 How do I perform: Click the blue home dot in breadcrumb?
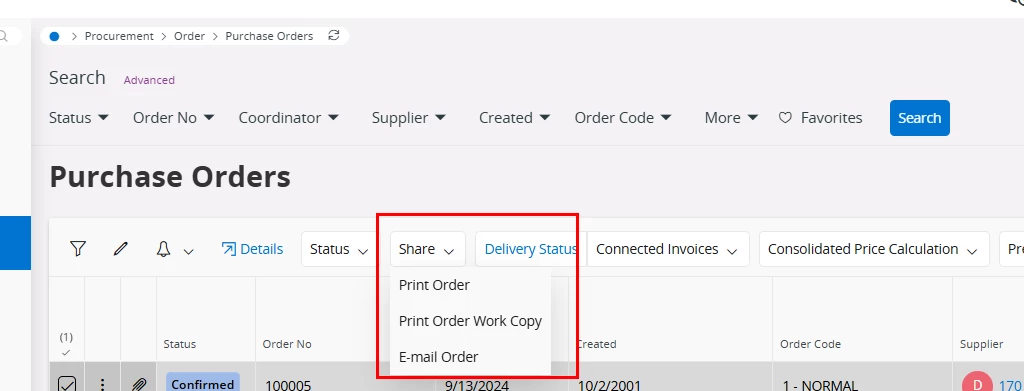point(55,37)
